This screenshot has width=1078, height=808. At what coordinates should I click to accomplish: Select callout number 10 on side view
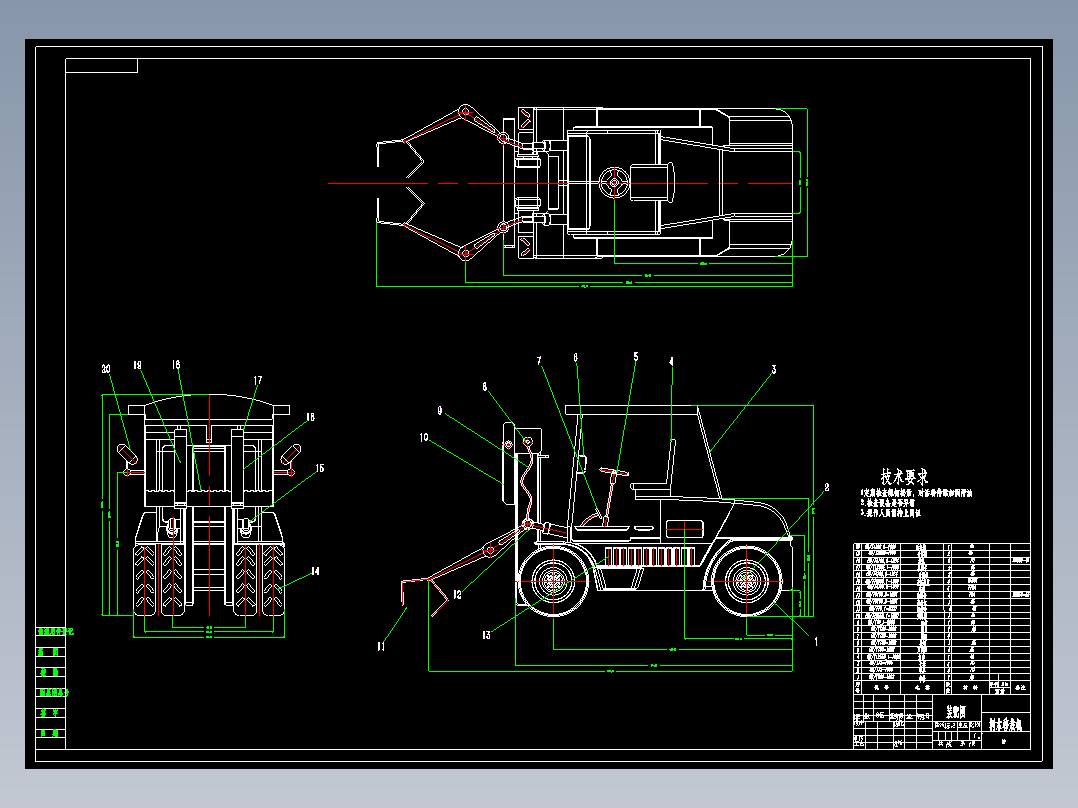(x=424, y=437)
